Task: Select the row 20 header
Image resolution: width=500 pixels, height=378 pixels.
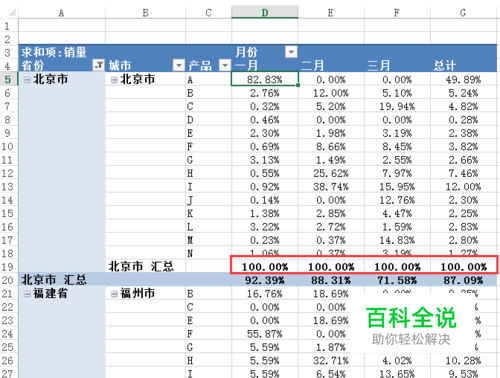Action: (x=8, y=280)
